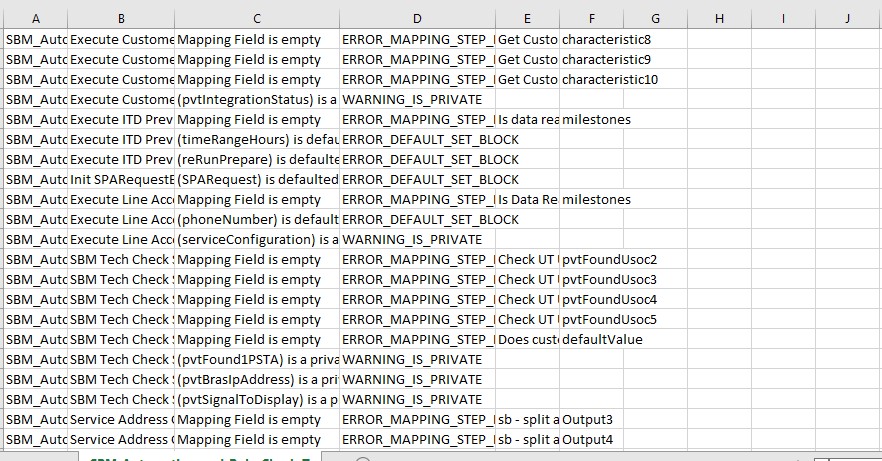
Task: Select the (pvtBrasIpAddress) cell
Action: [x=257, y=380]
